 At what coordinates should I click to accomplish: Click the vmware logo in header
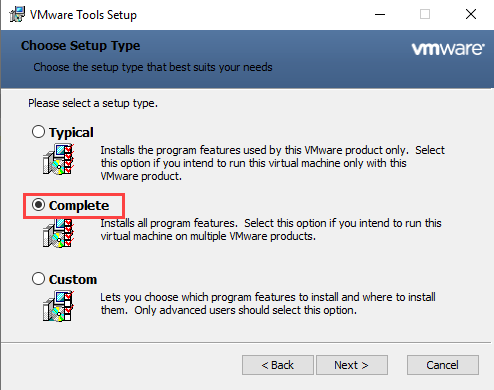448,49
